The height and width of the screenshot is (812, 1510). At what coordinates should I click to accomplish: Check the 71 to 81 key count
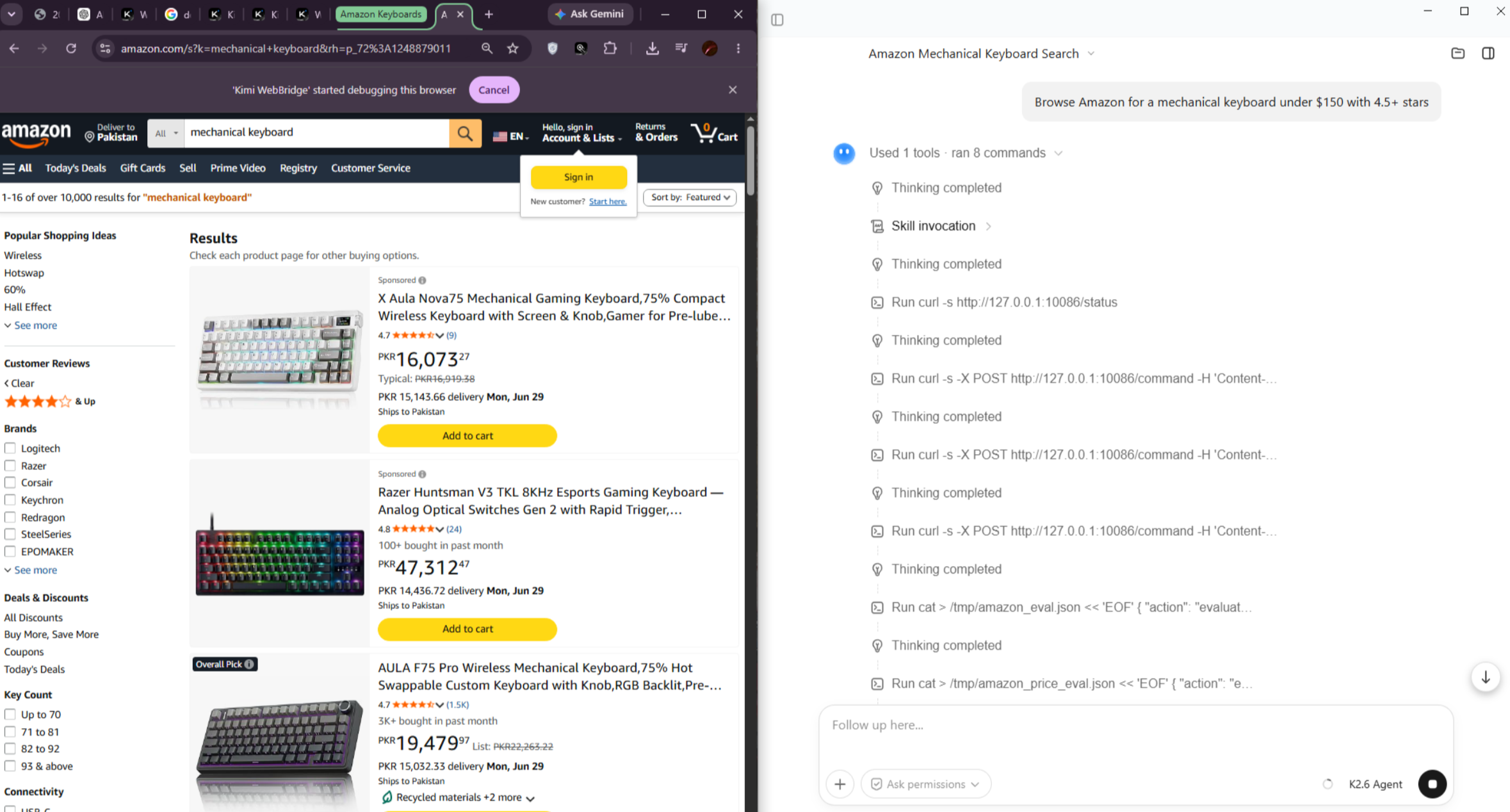10,732
